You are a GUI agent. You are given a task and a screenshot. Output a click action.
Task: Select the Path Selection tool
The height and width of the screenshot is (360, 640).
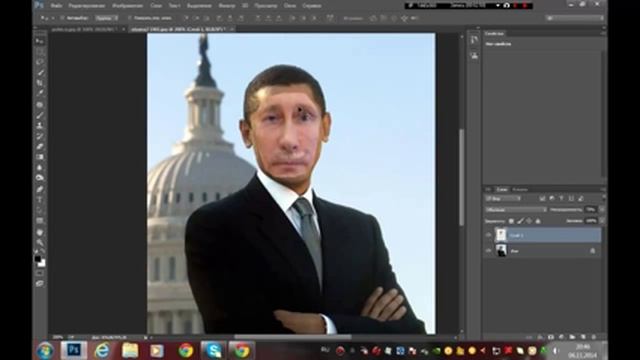click(x=40, y=210)
